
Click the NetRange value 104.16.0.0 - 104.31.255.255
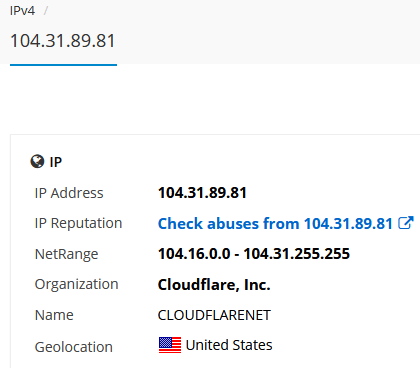254,254
